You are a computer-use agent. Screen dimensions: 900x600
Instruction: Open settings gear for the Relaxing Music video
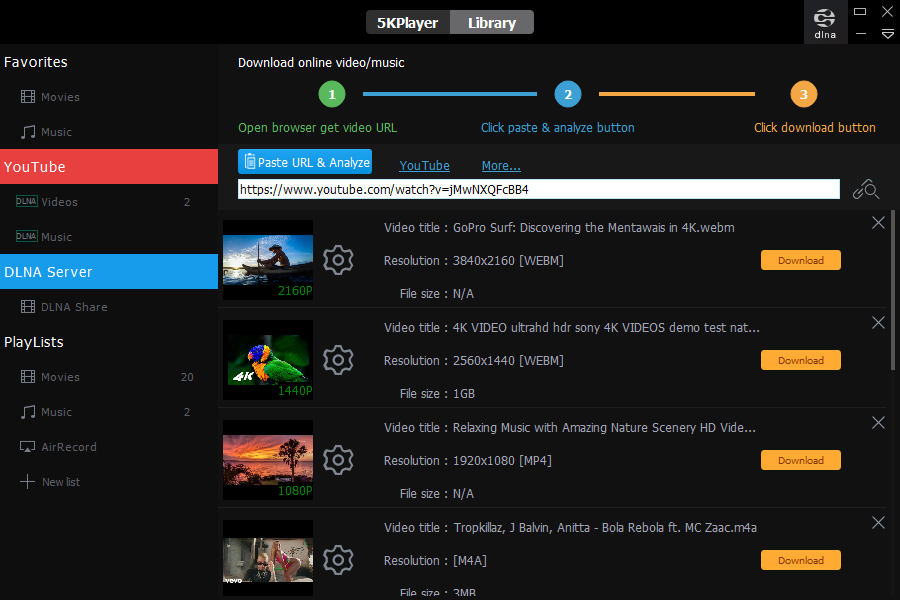pyautogui.click(x=338, y=460)
